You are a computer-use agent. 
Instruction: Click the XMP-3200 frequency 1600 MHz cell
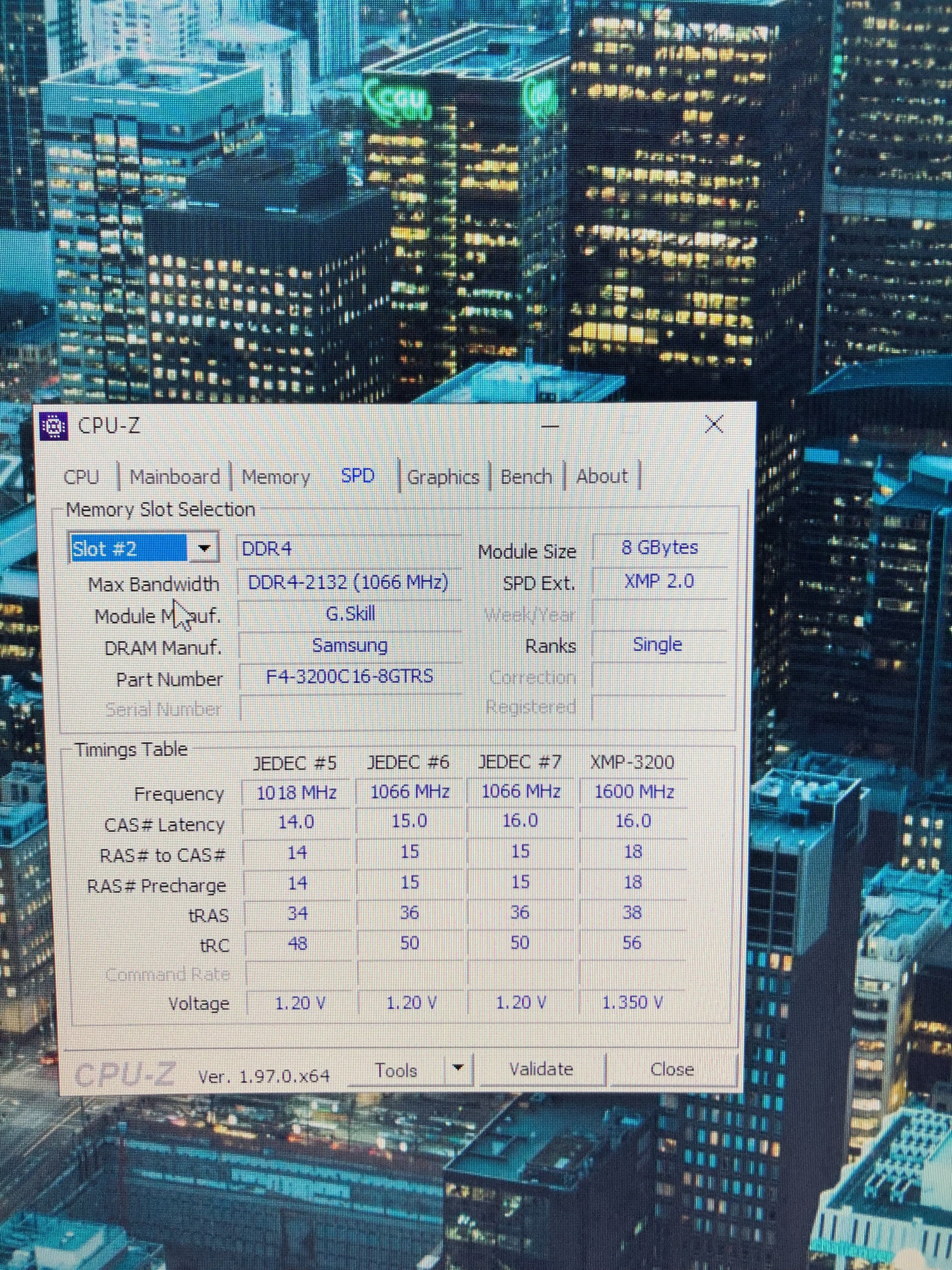[633, 792]
